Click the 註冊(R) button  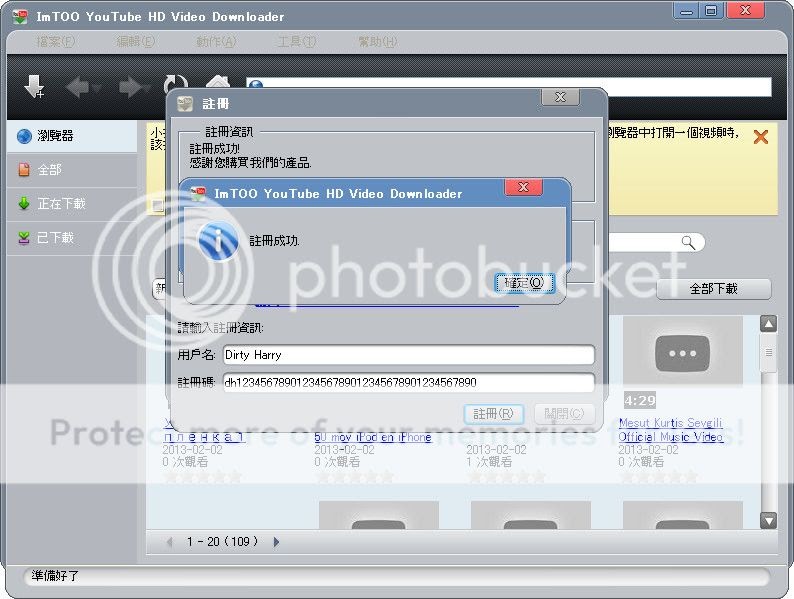[494, 414]
